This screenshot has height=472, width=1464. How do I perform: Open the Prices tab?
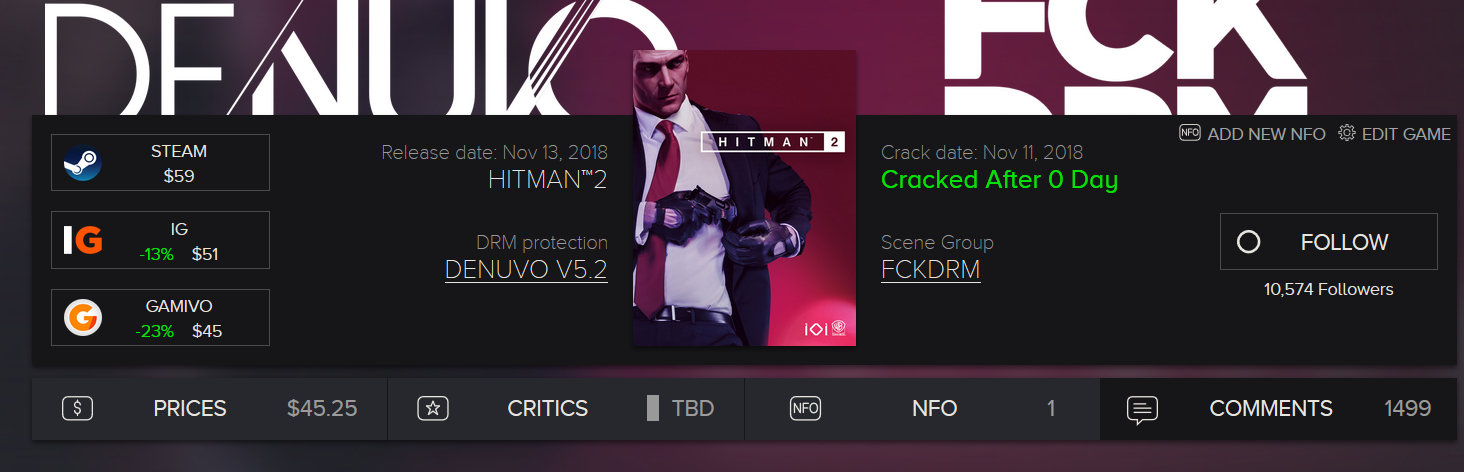[x=210, y=409]
